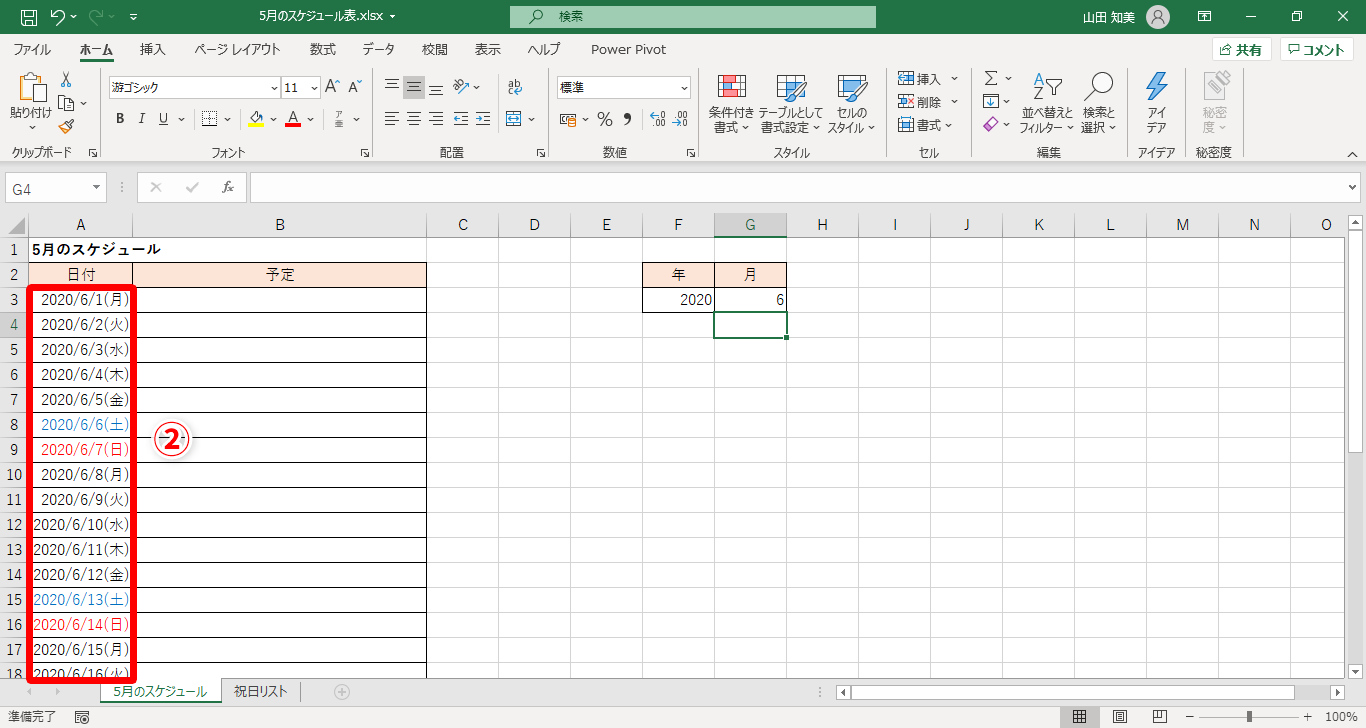1366x728 pixels.
Task: Open the セルのスタイル dropdown
Action: point(851,103)
